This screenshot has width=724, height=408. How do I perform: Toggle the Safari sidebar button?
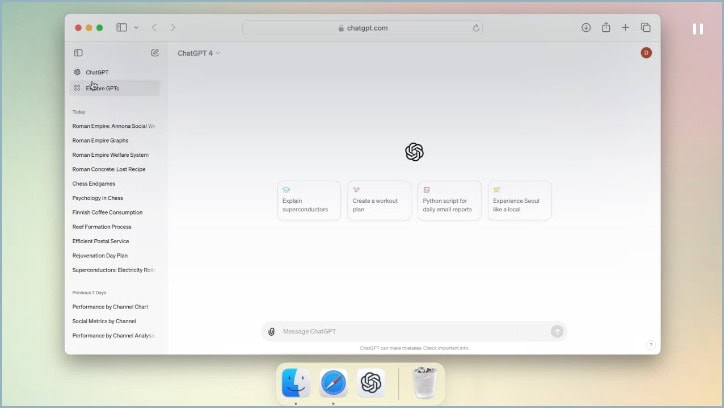121,28
